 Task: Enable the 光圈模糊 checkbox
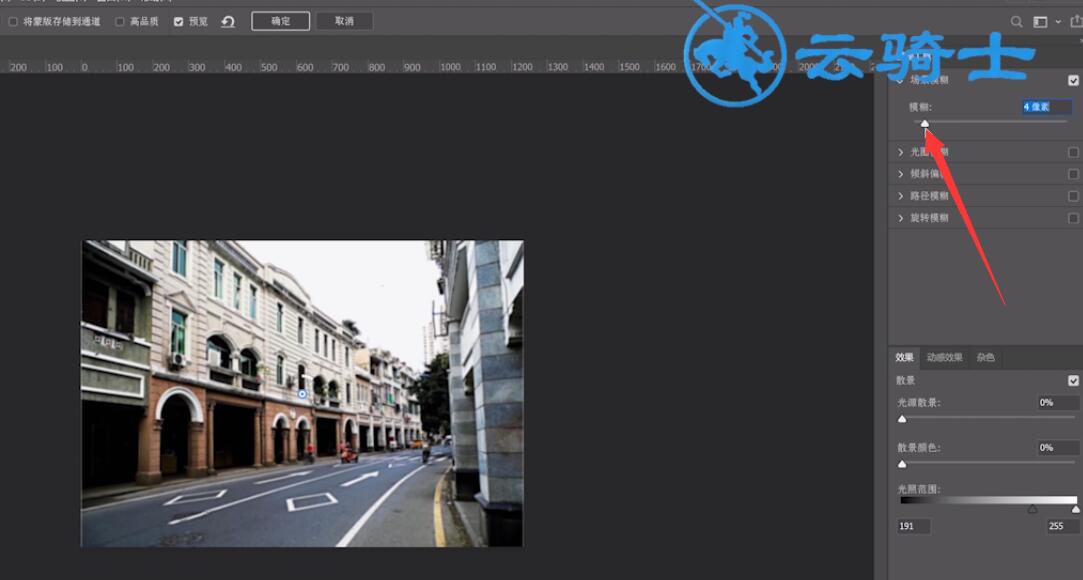(1073, 152)
